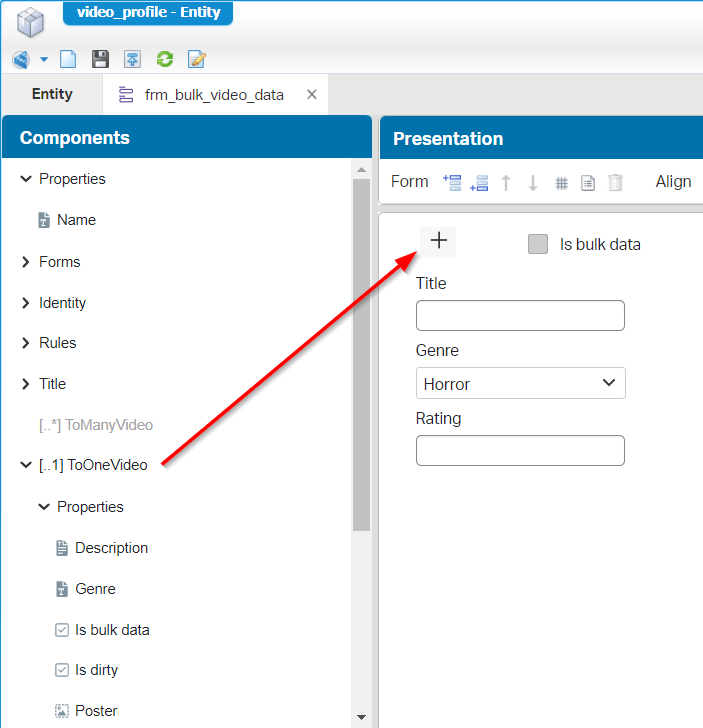Click the trash delete icon
703x728 pixels.
(616, 182)
